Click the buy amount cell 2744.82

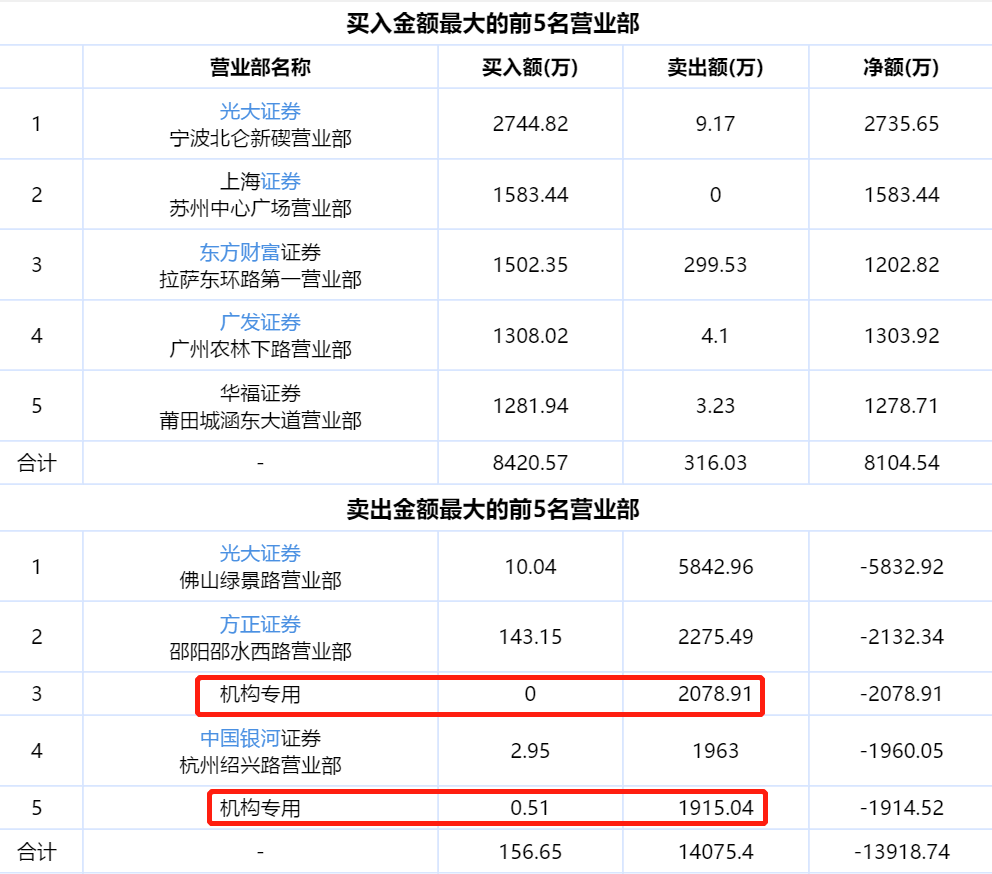coord(530,124)
